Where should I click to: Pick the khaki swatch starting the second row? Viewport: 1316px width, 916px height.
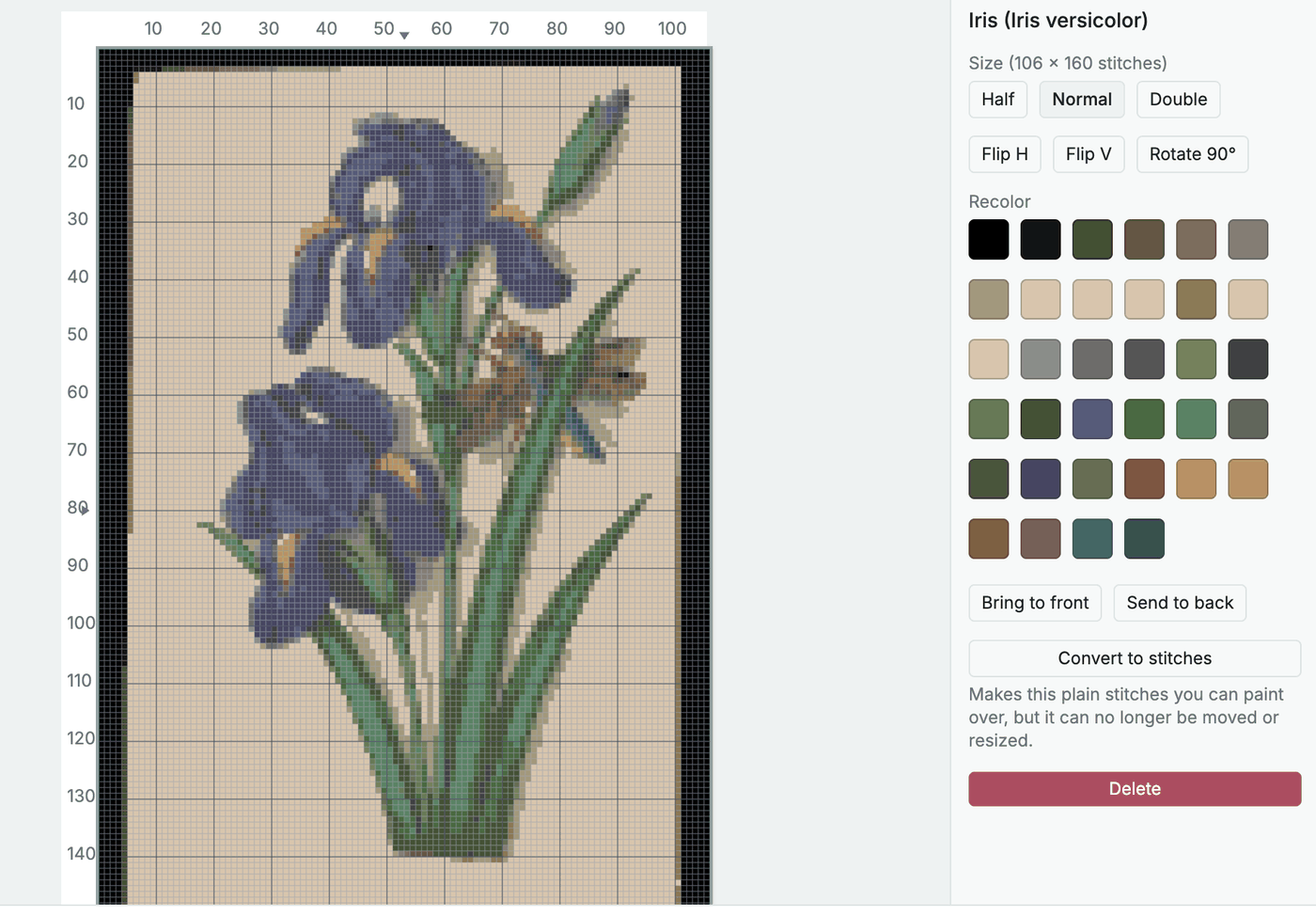pyautogui.click(x=989, y=299)
